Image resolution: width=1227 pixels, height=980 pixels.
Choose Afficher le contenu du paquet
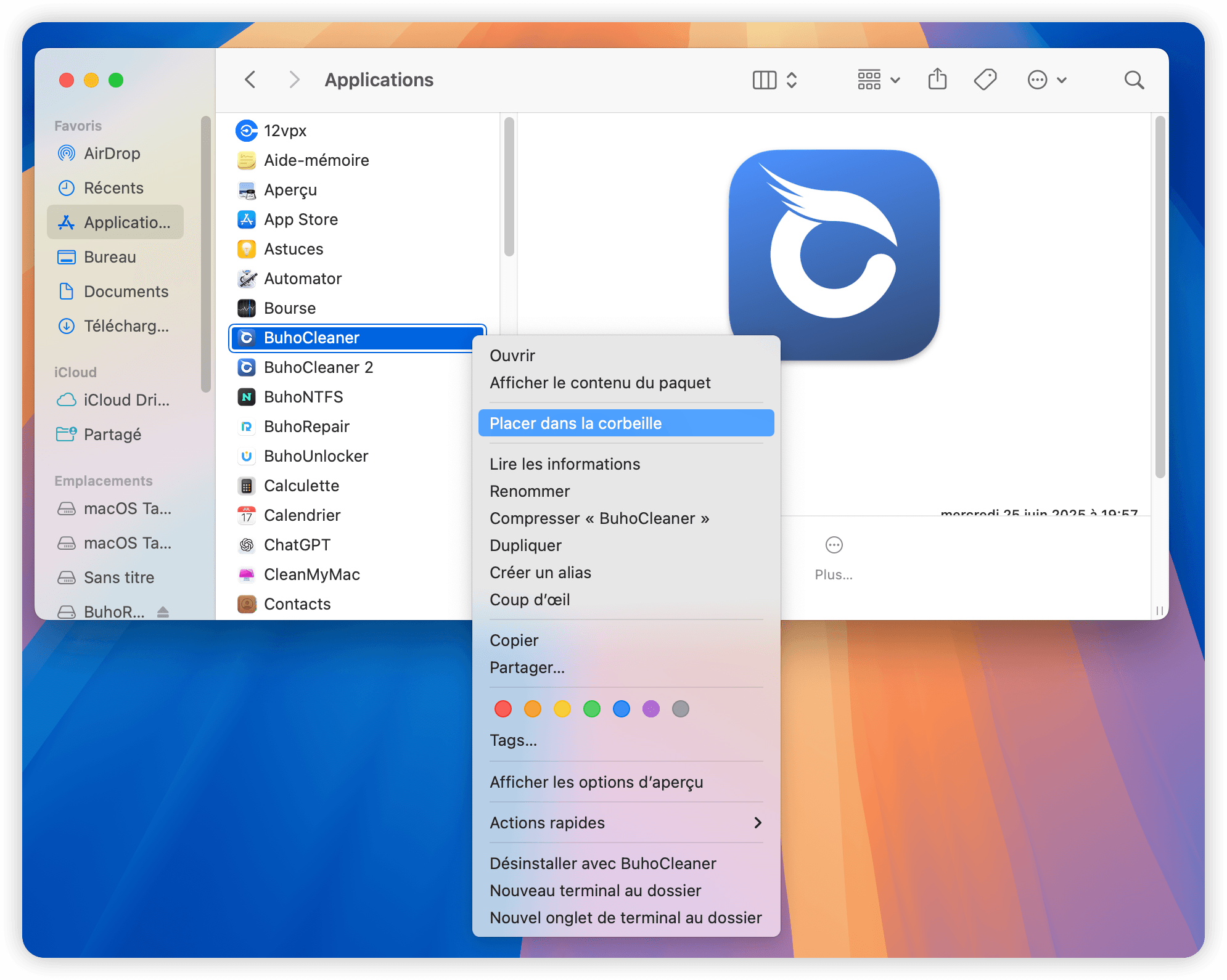point(626,383)
